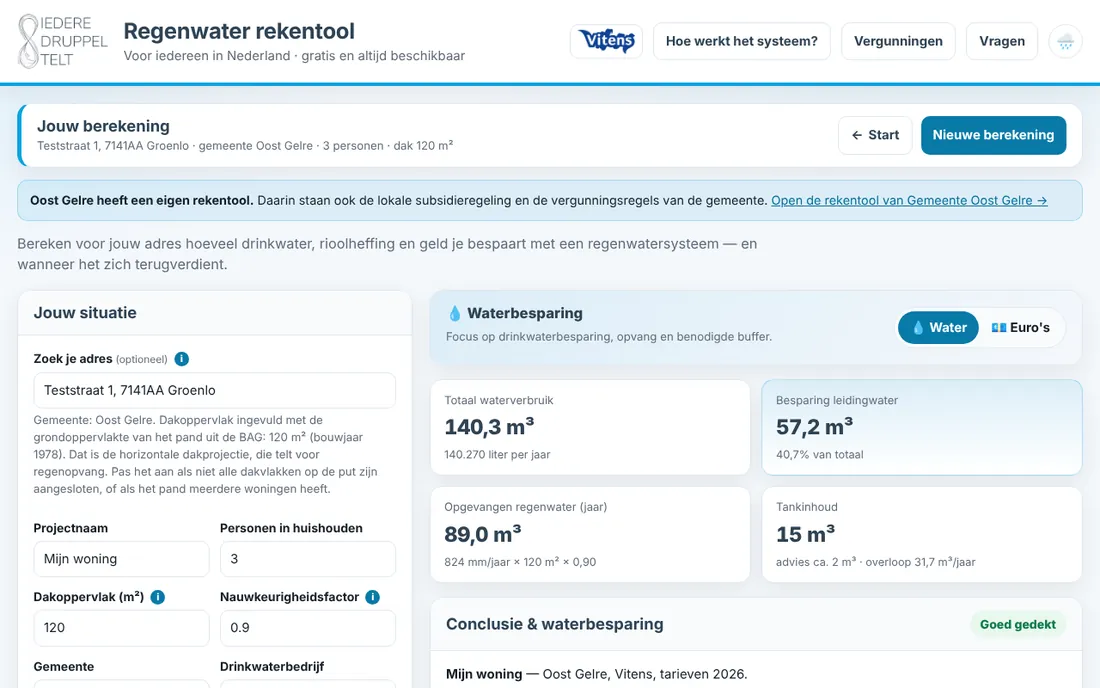Open the Vitens logo link
The image size is (1100, 688).
click(607, 41)
